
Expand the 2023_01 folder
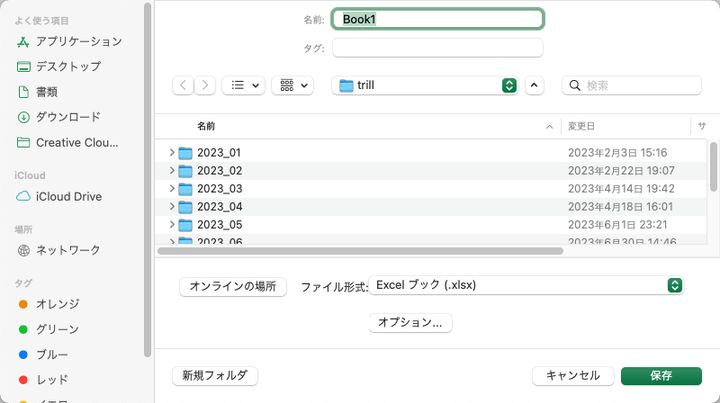pos(172,153)
